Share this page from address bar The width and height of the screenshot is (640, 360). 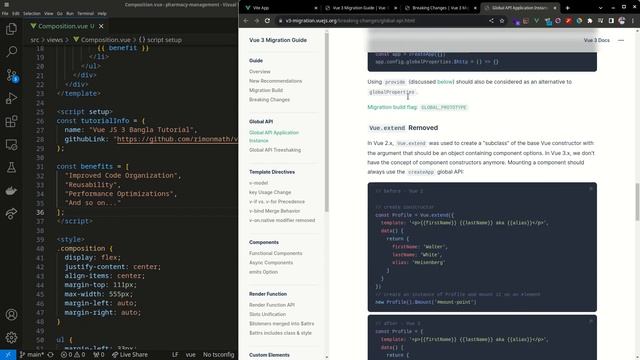coord(491,20)
